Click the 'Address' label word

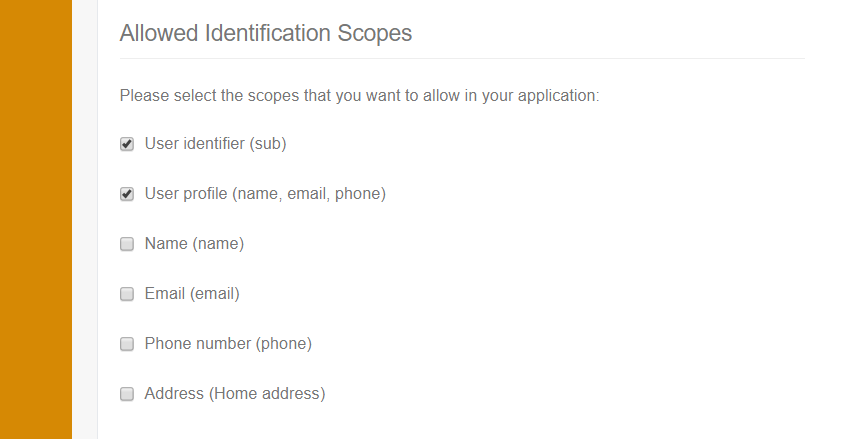click(174, 393)
